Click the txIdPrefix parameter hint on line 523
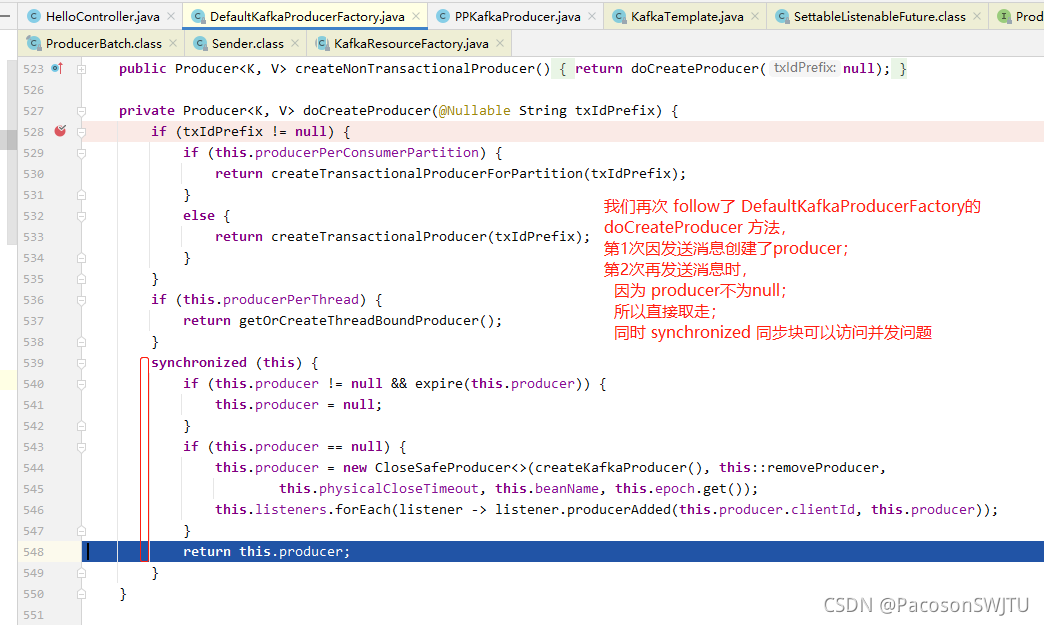 [x=804, y=68]
